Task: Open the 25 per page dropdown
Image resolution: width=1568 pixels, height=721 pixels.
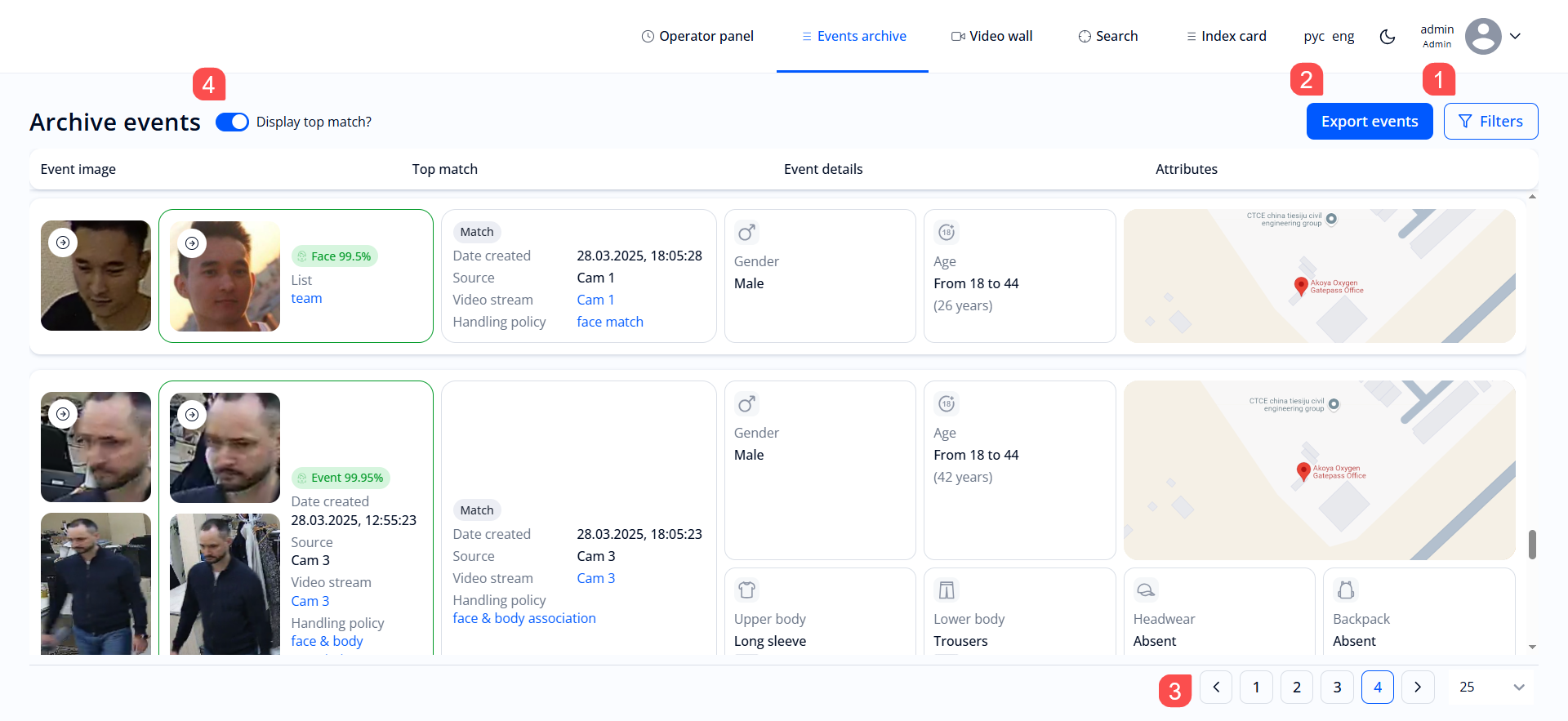Action: [1492, 687]
